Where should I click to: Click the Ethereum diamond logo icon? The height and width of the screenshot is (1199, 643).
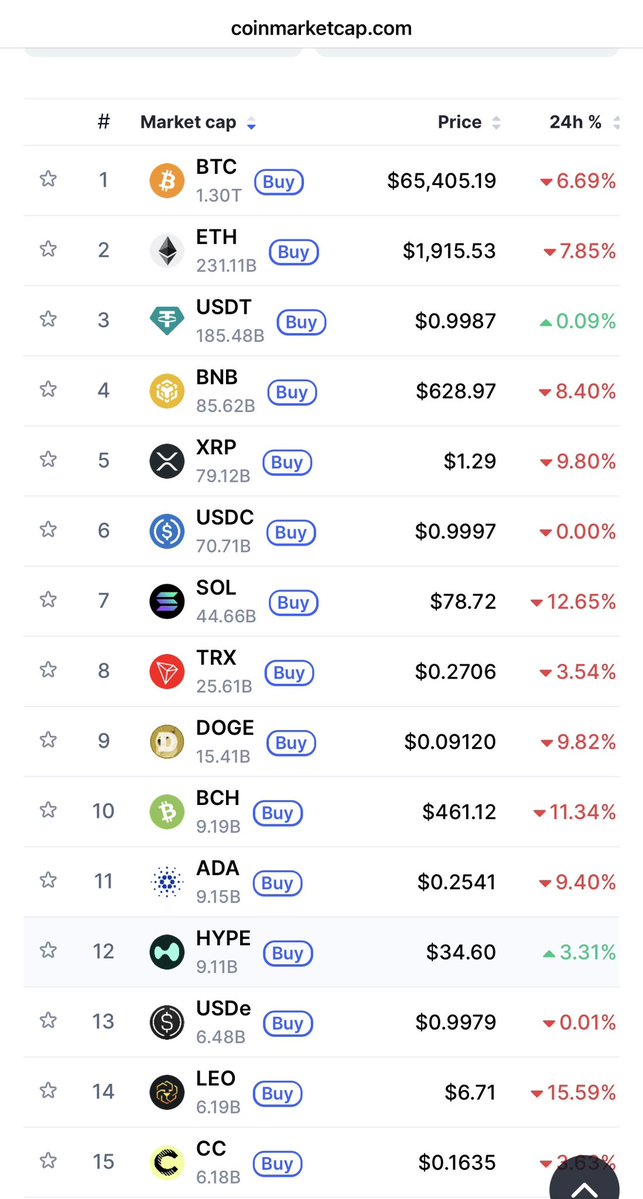click(167, 251)
